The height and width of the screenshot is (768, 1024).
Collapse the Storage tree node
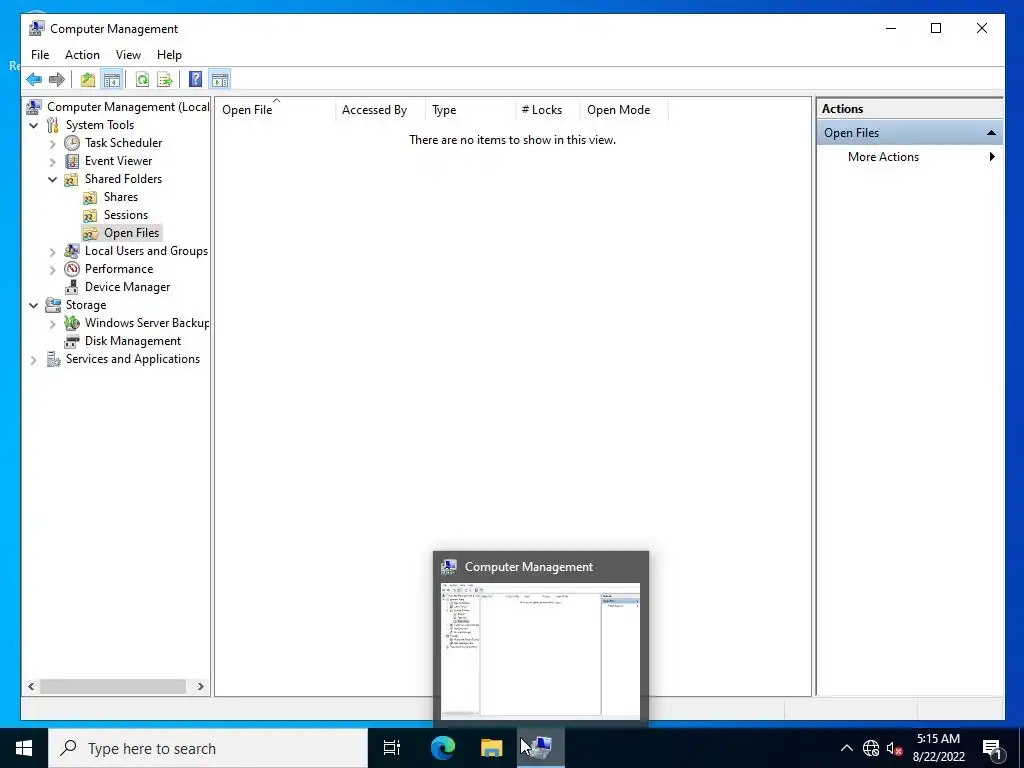tap(34, 305)
